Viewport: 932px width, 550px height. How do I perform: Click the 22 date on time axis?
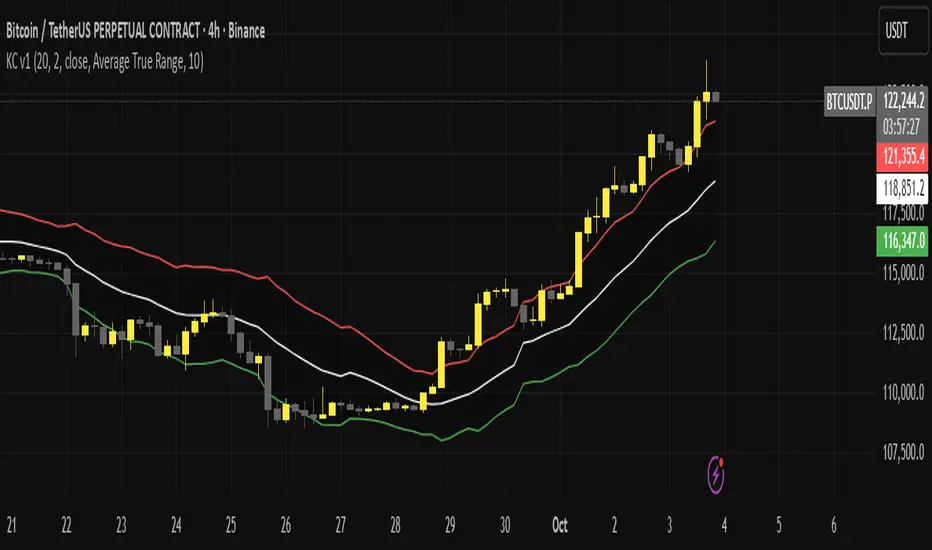click(66, 525)
